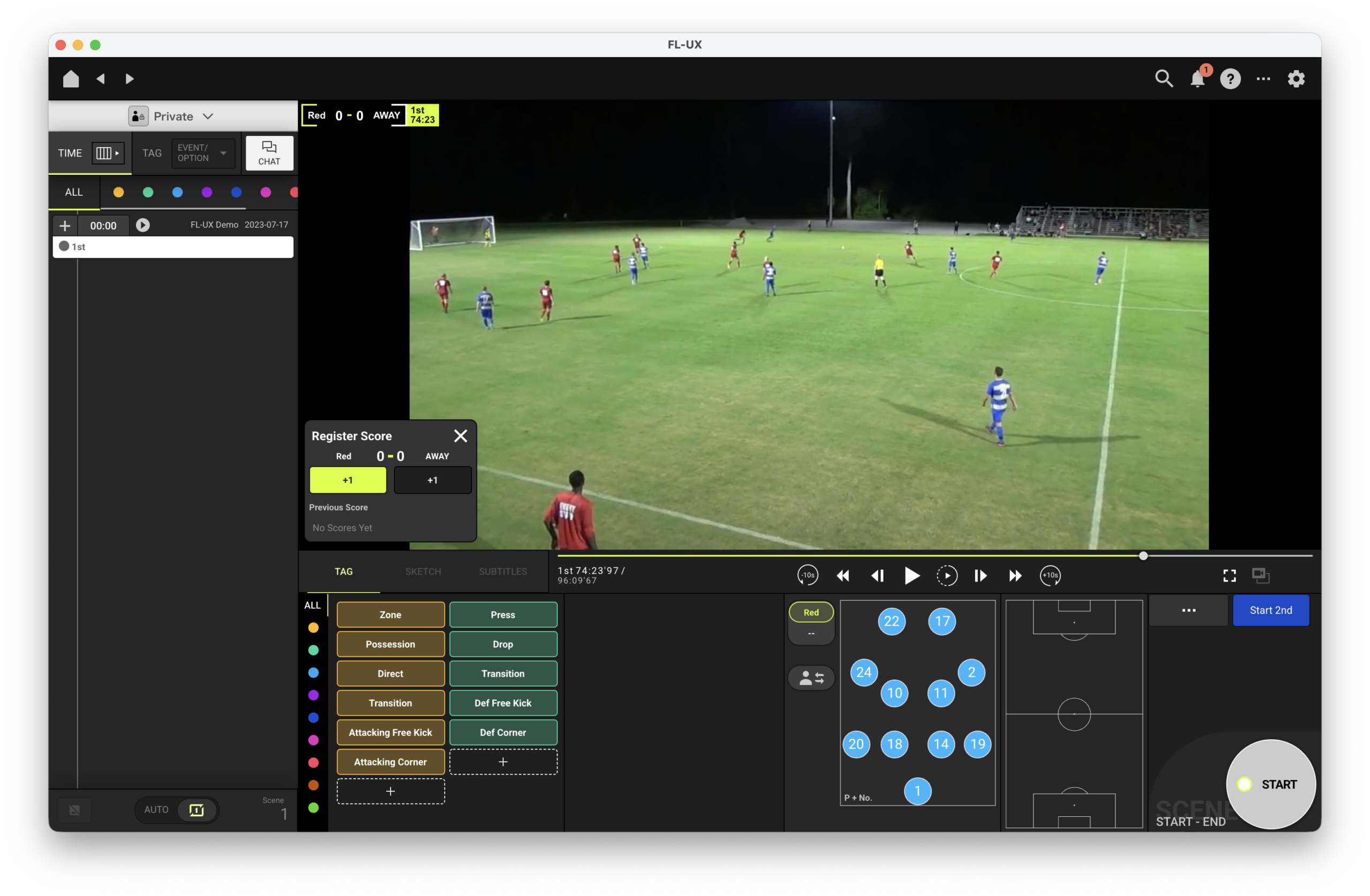Enter fullscreen video mode
Image resolution: width=1370 pixels, height=896 pixels.
click(1229, 575)
